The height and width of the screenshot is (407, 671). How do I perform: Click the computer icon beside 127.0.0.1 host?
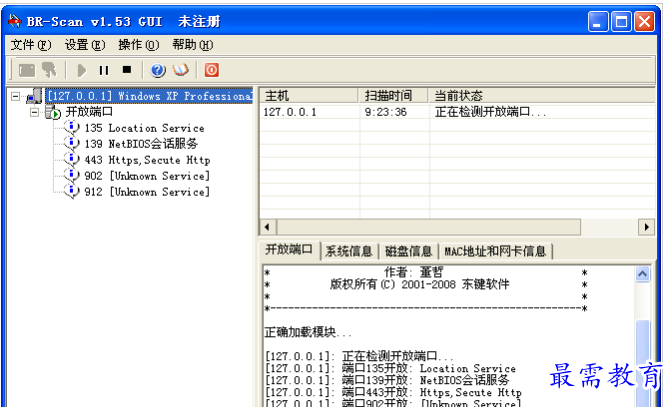(x=34, y=96)
